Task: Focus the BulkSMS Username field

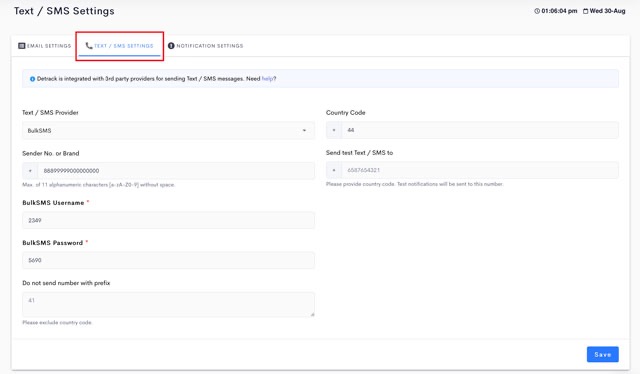Action: [x=168, y=220]
